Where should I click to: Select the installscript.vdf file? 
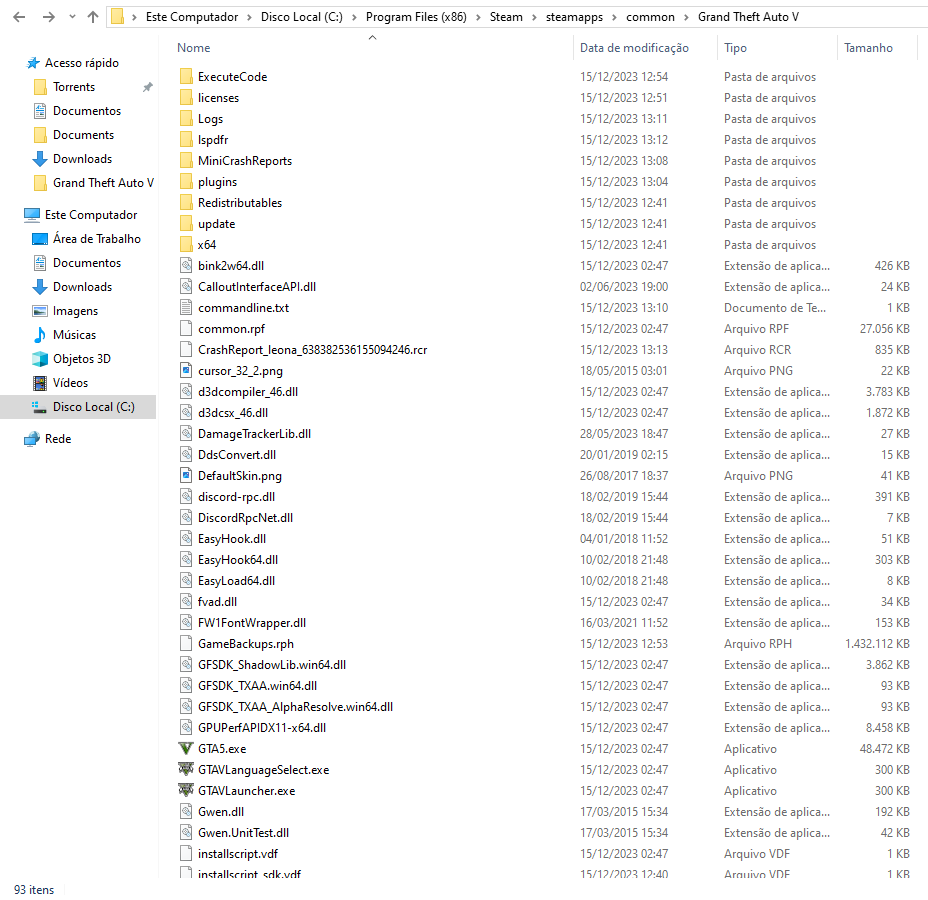click(238, 854)
